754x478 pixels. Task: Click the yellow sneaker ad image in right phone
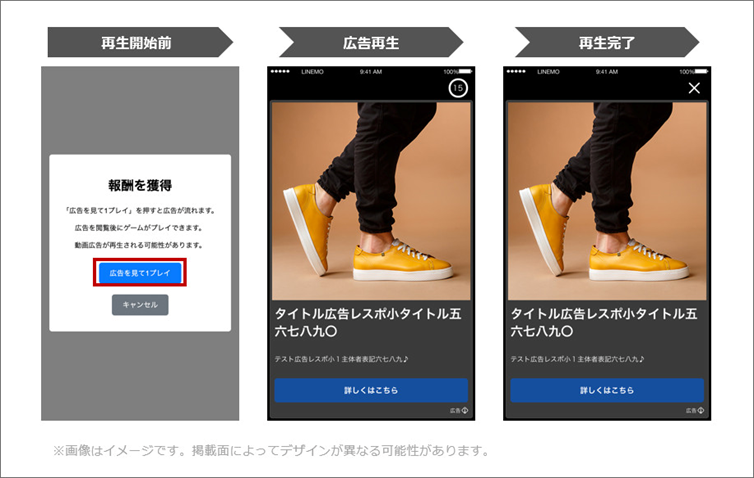[607, 201]
